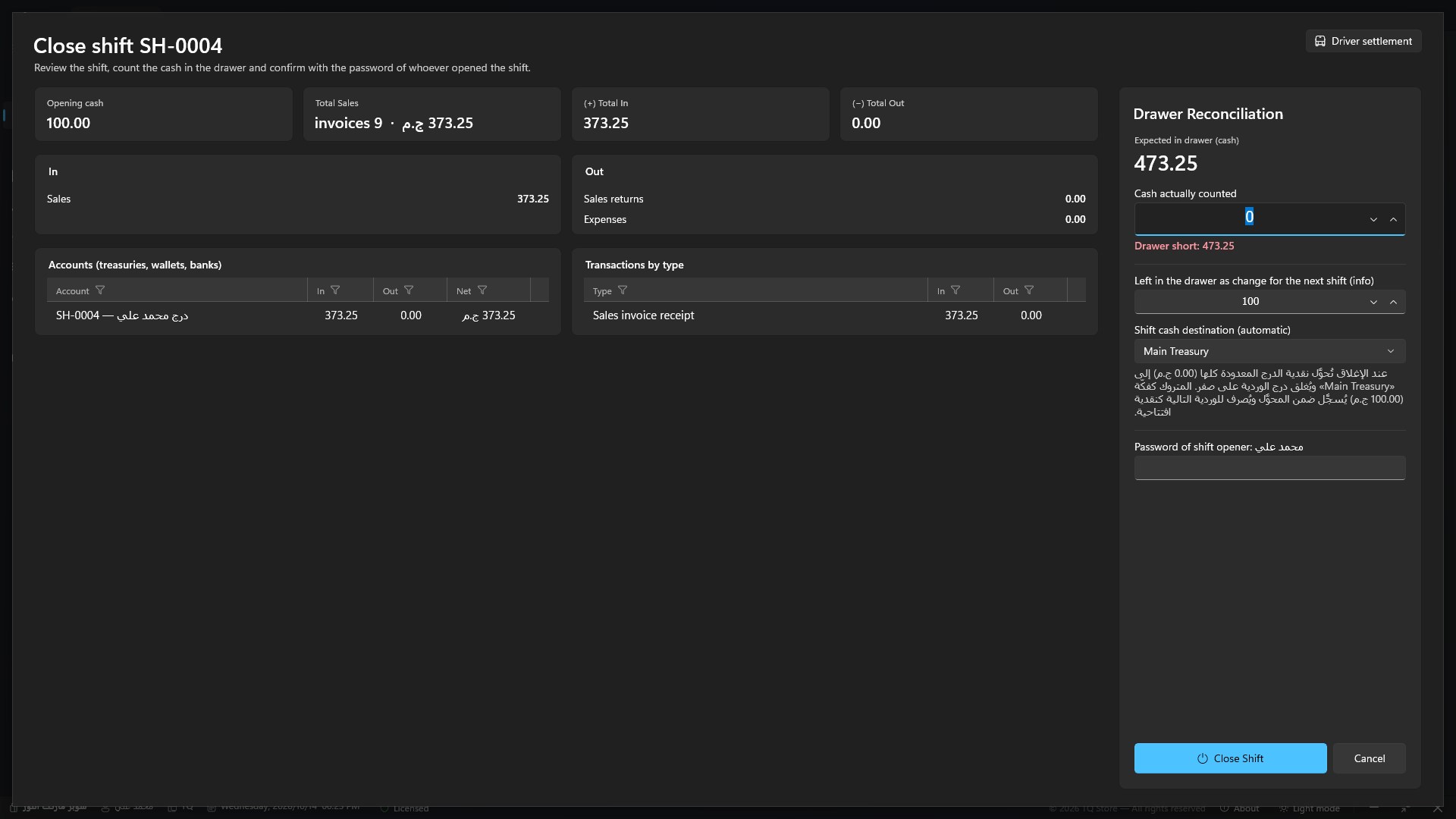Click the Total In card value
1456x819 pixels.
[606, 123]
